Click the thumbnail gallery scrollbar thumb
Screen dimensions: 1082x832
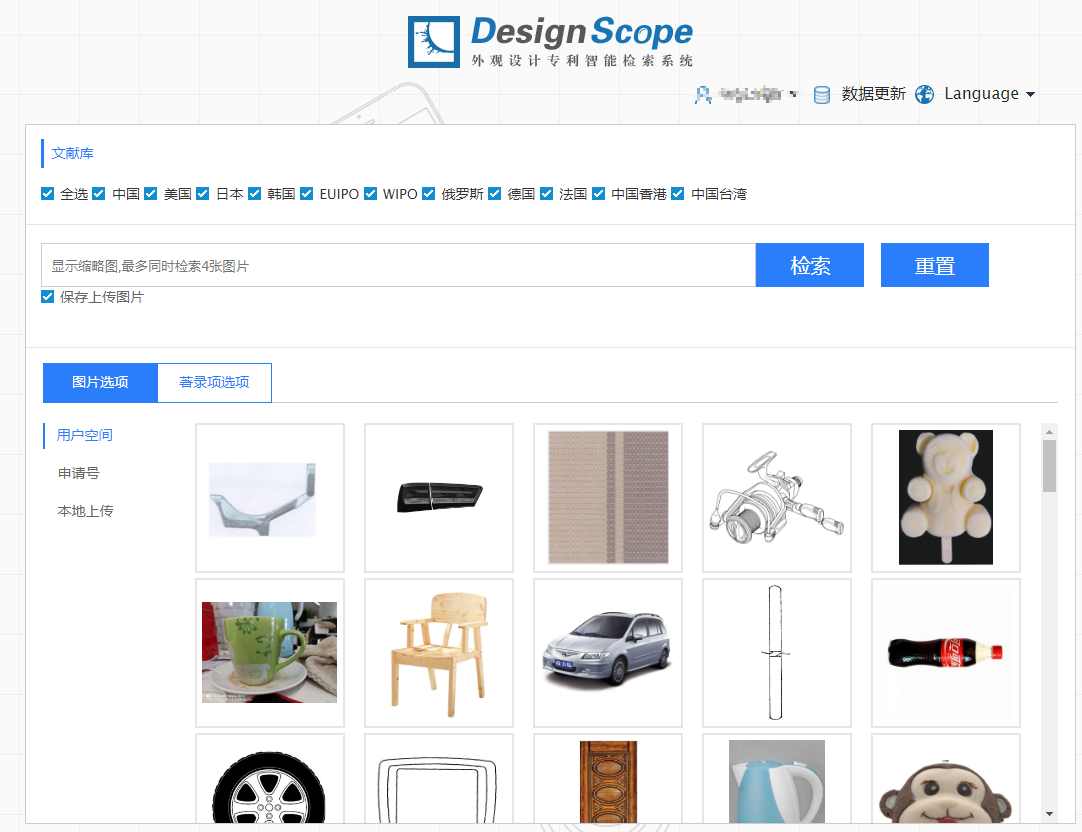click(1050, 466)
